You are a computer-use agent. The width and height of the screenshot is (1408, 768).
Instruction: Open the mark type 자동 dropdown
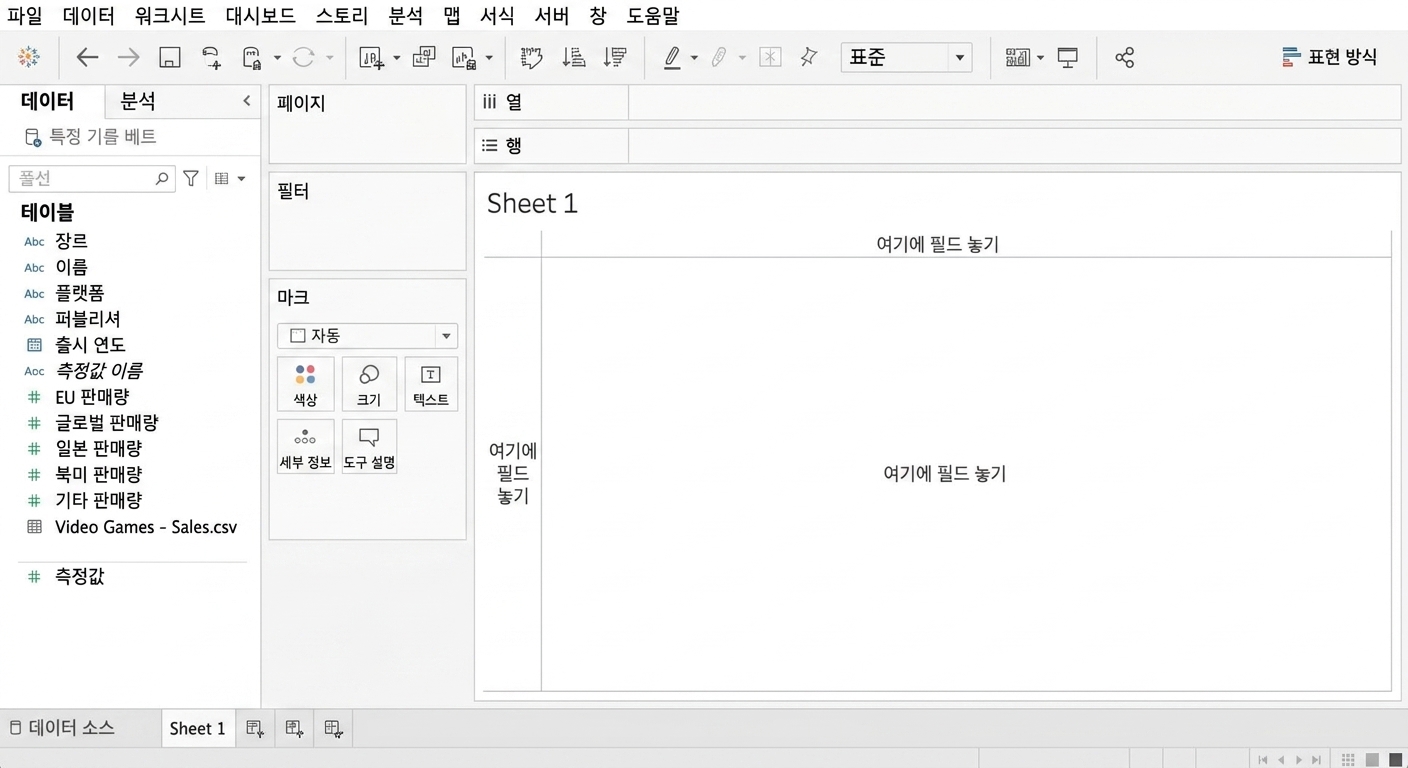click(x=367, y=336)
